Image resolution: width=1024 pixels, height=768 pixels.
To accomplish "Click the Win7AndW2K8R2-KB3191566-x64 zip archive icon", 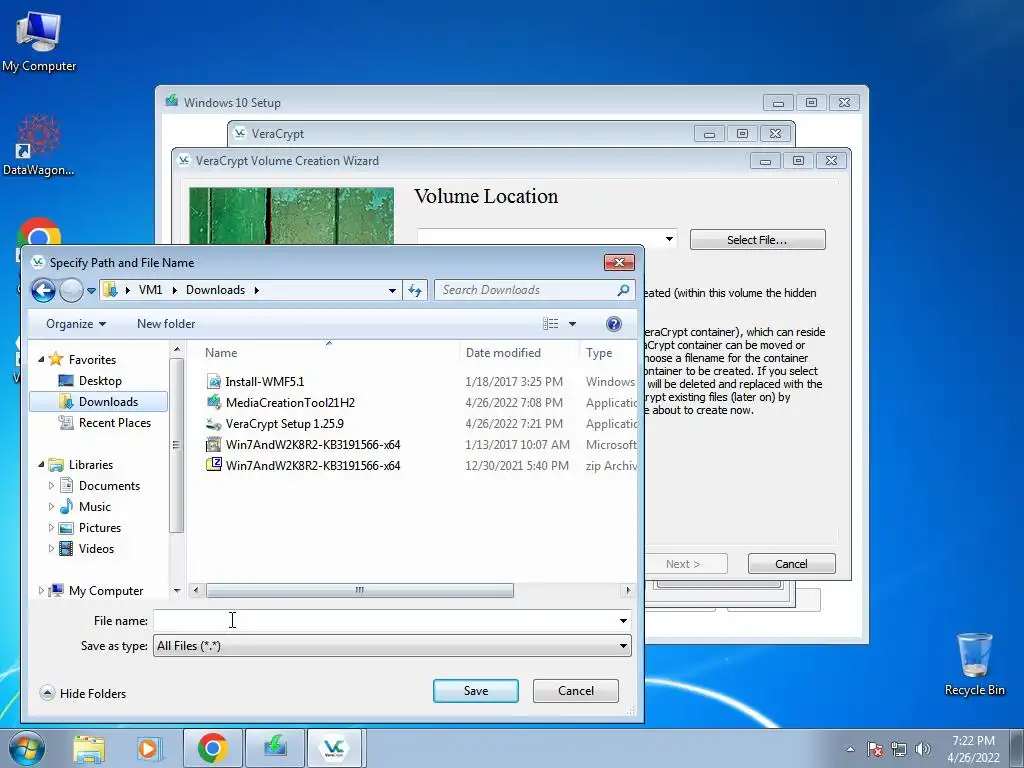I will tap(214, 465).
